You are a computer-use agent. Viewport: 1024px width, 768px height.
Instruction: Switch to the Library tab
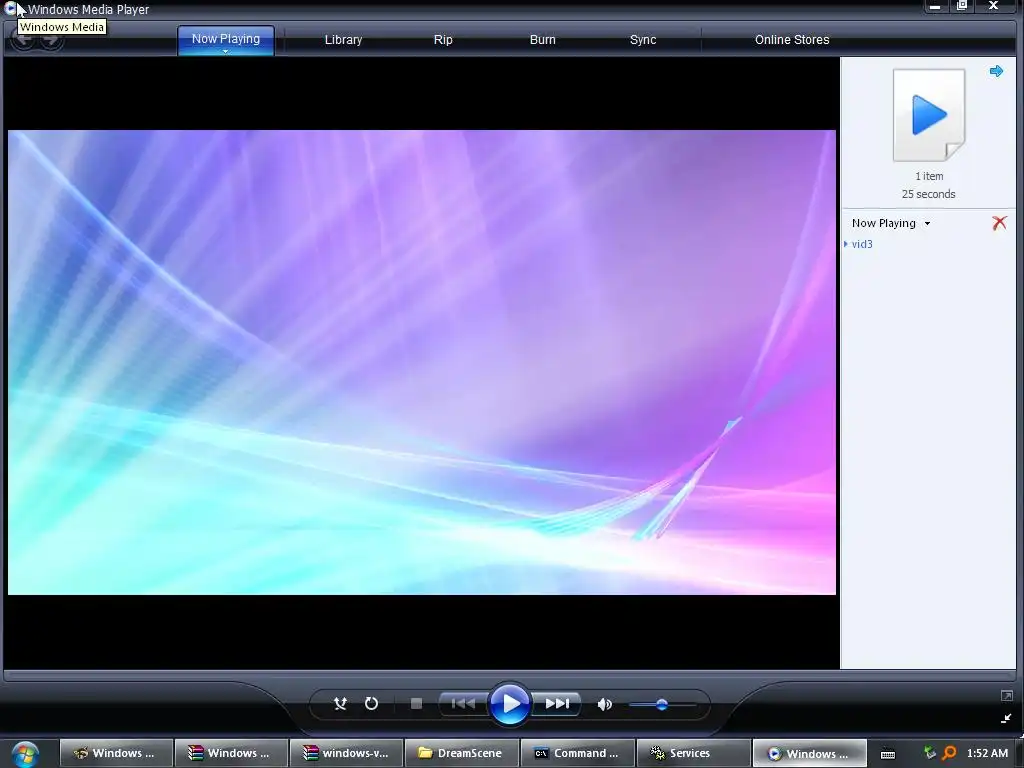pyautogui.click(x=344, y=40)
